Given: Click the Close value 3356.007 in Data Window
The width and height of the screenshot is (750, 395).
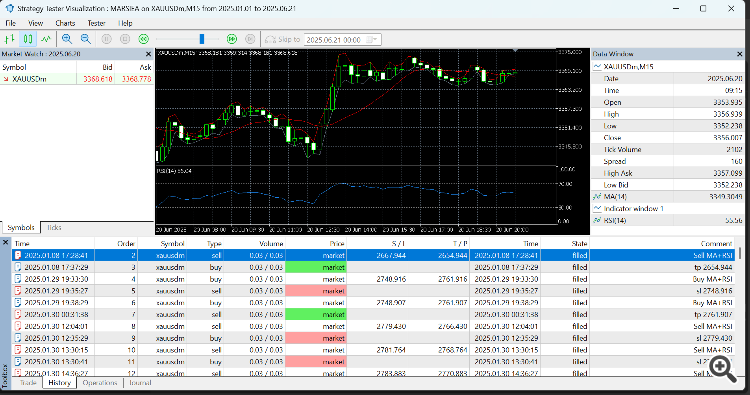Looking at the screenshot, I should click(x=728, y=138).
